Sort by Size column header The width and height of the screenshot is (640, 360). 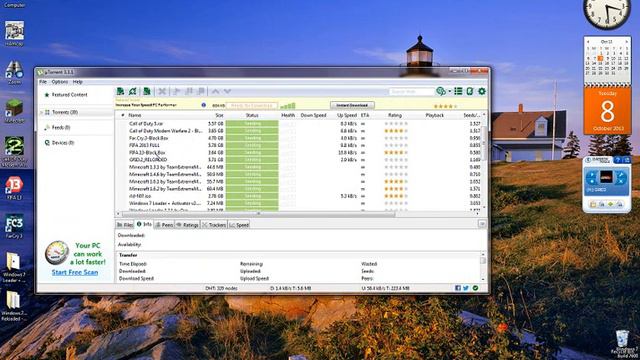[x=219, y=116]
